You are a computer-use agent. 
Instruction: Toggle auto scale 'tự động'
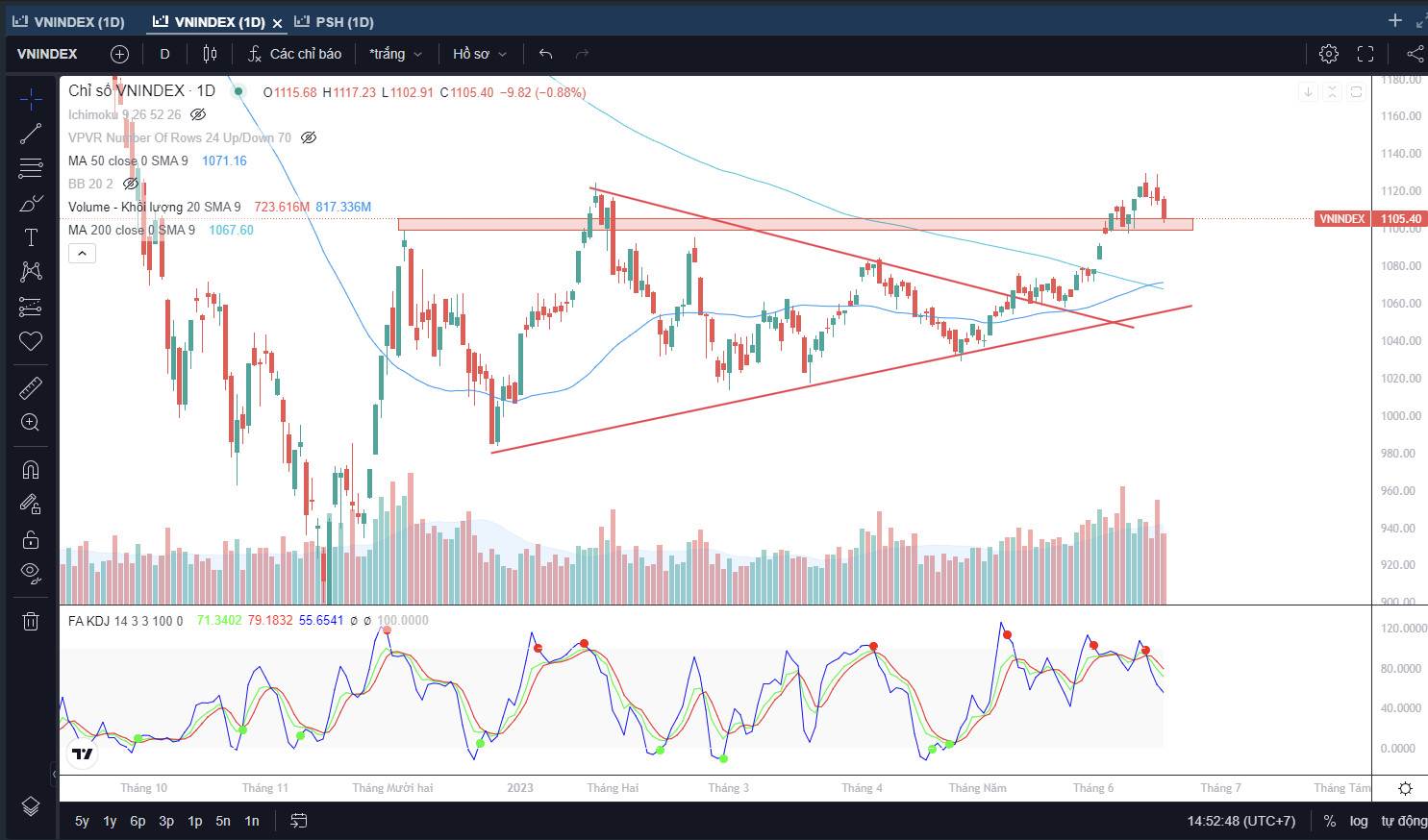coord(1404,821)
